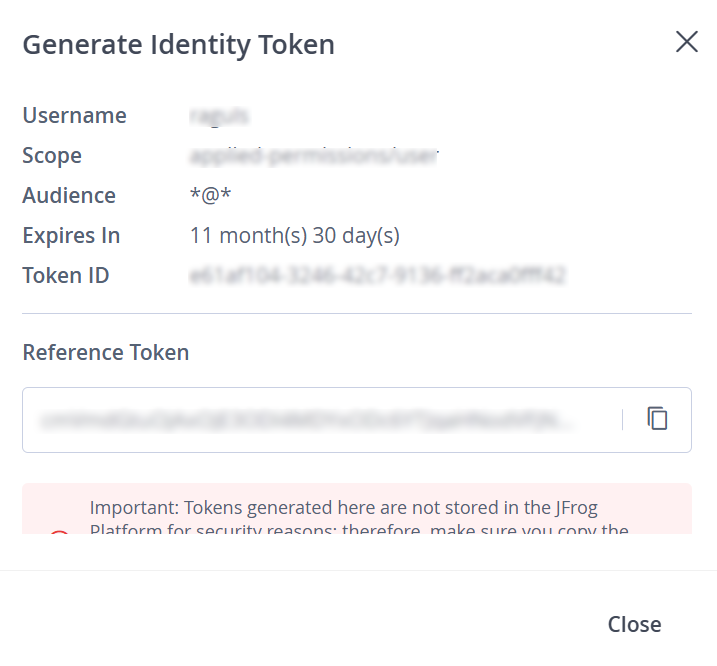This screenshot has height=666, width=717.
Task: Click the Expires In label
Action: [71, 236]
